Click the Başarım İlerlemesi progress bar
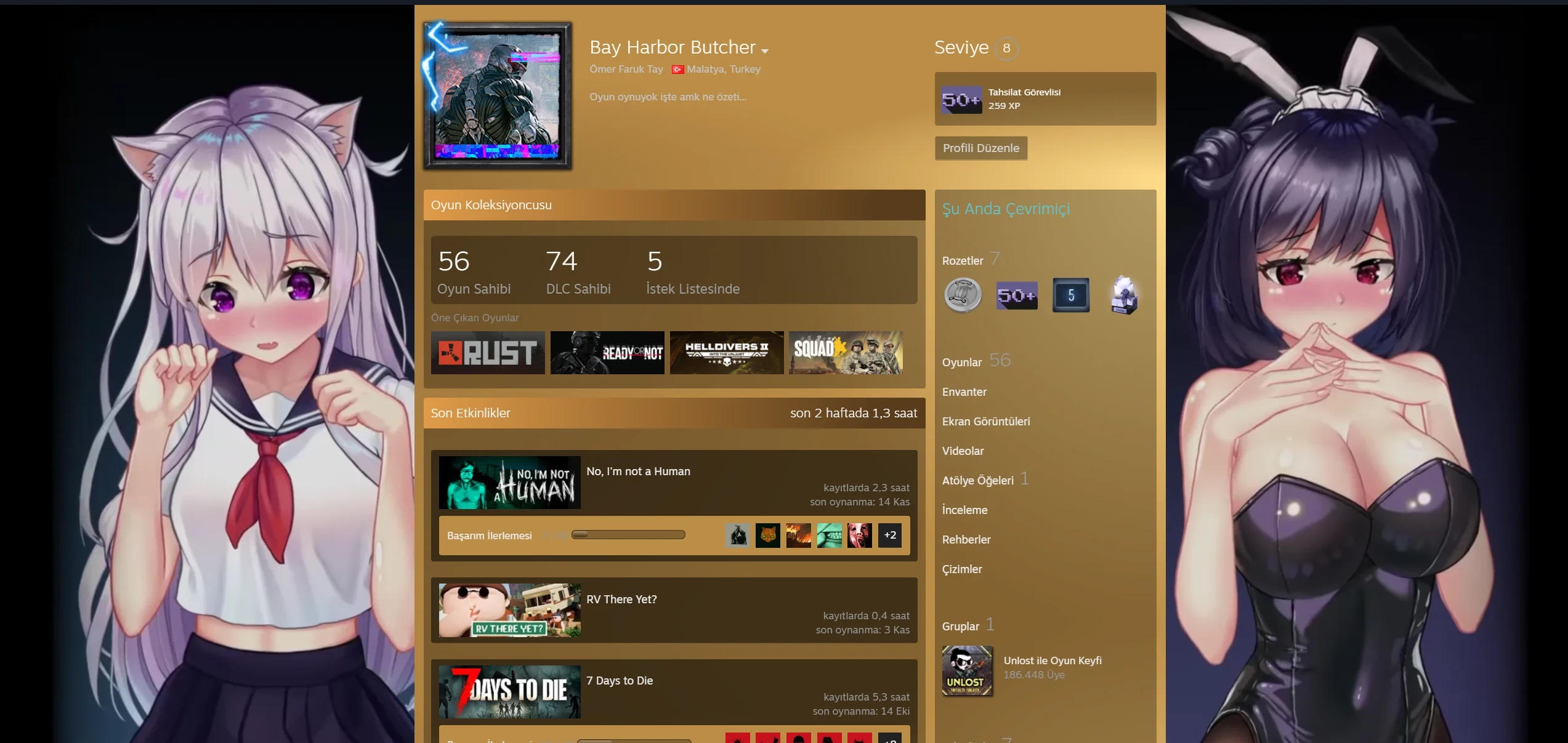The width and height of the screenshot is (1568, 743). coord(628,535)
